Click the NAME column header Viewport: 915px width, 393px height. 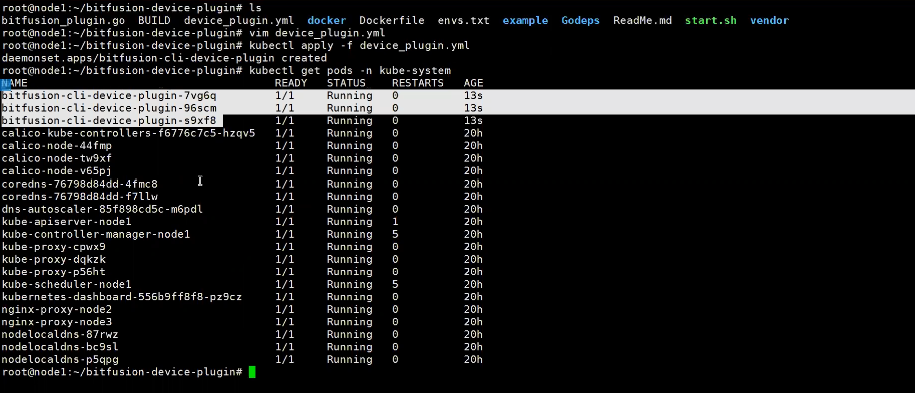[15, 83]
